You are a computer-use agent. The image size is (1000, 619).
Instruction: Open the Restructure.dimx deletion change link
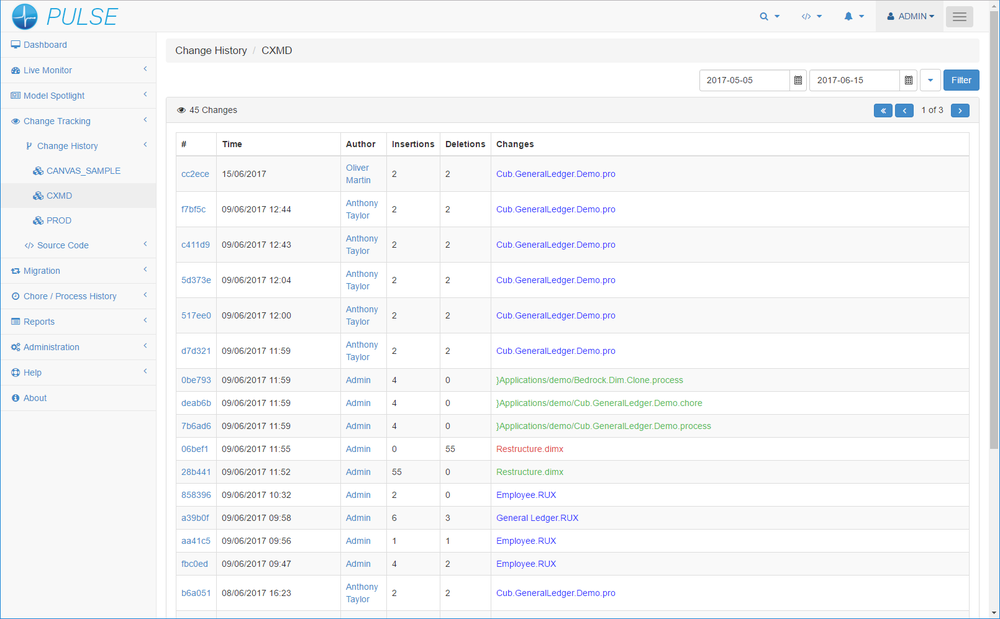(529, 449)
